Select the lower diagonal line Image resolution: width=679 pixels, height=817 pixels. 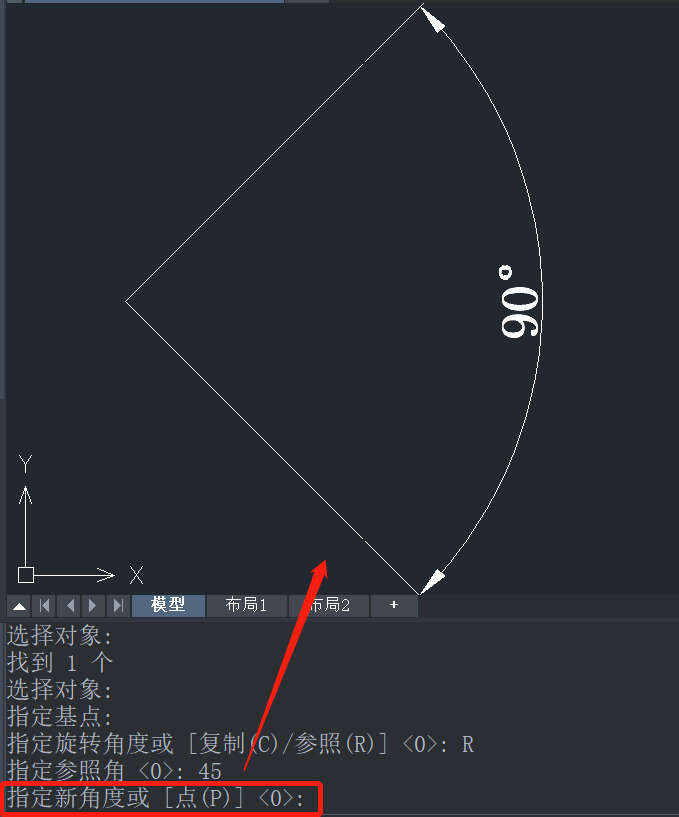point(272,447)
